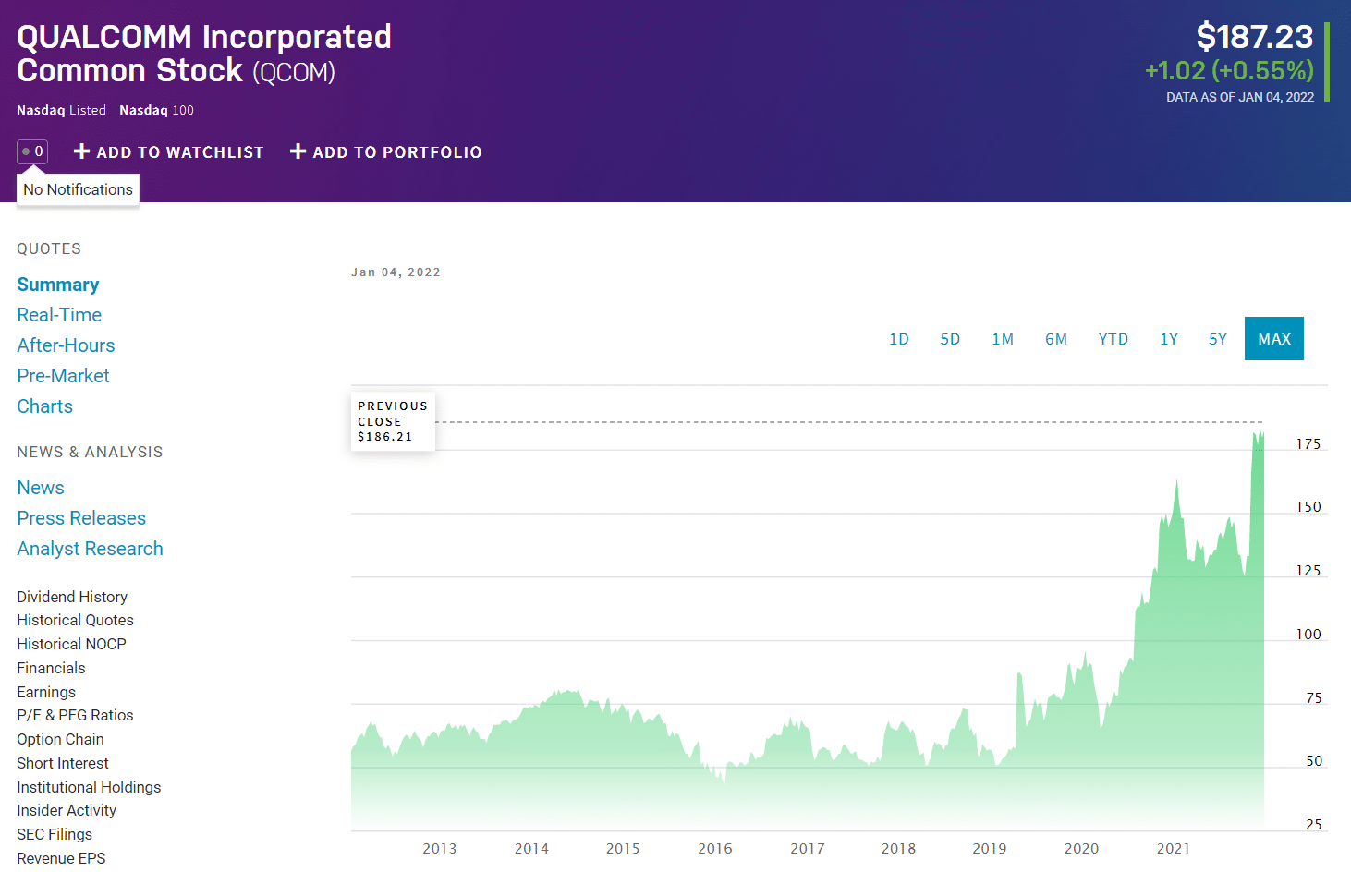
Task: Click the QUALCOMM Incorporated Common Stock heading
Action: click(x=204, y=54)
